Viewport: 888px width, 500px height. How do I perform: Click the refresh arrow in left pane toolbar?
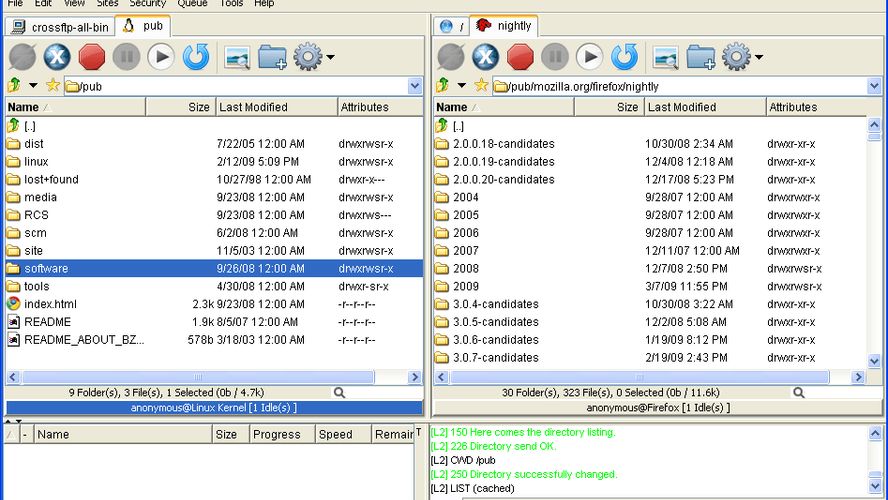coord(196,57)
